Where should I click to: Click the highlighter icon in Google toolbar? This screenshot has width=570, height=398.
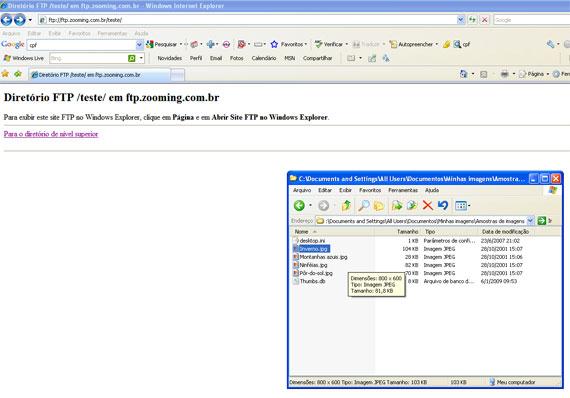[x=446, y=44]
